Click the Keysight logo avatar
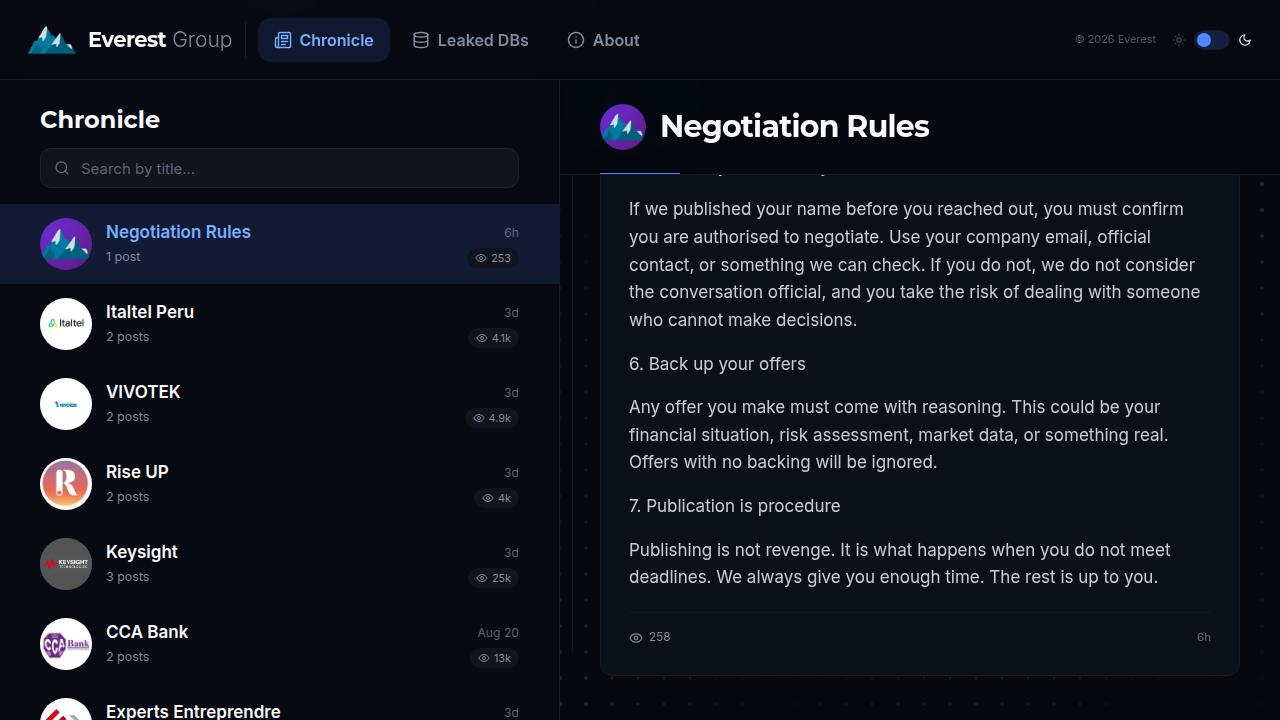The height and width of the screenshot is (720, 1280). point(66,564)
